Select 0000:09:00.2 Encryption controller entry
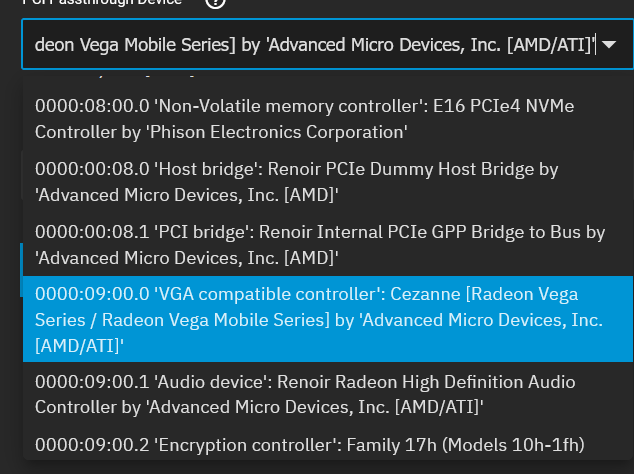 pos(328,445)
